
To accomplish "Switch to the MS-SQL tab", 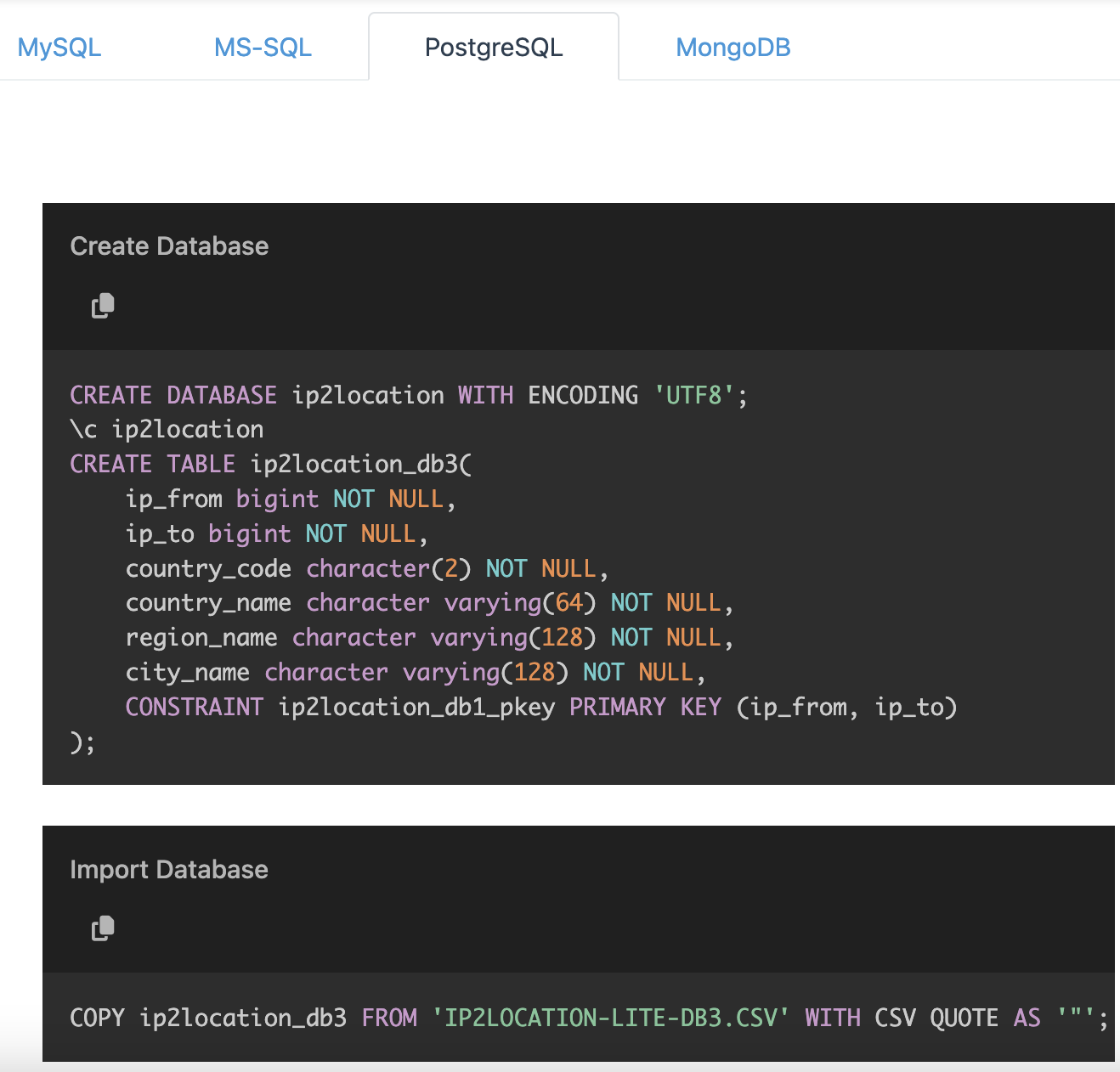I will click(x=263, y=48).
